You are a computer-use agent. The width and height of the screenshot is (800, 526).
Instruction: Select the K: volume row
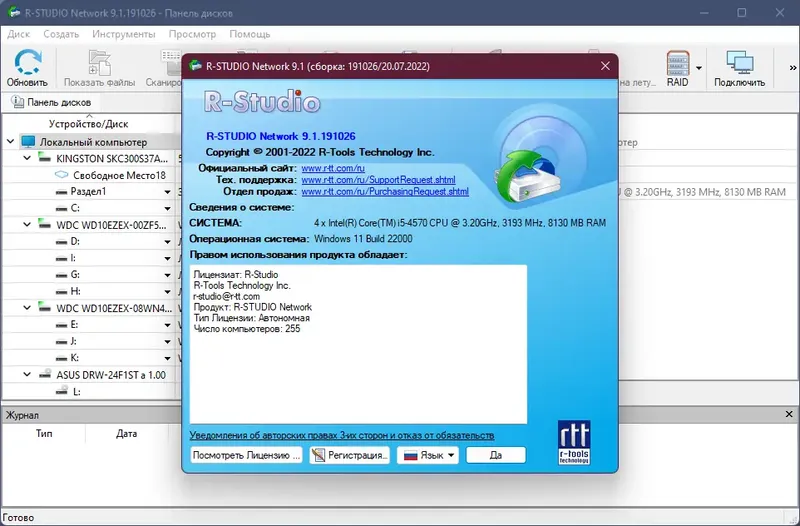pos(91,358)
